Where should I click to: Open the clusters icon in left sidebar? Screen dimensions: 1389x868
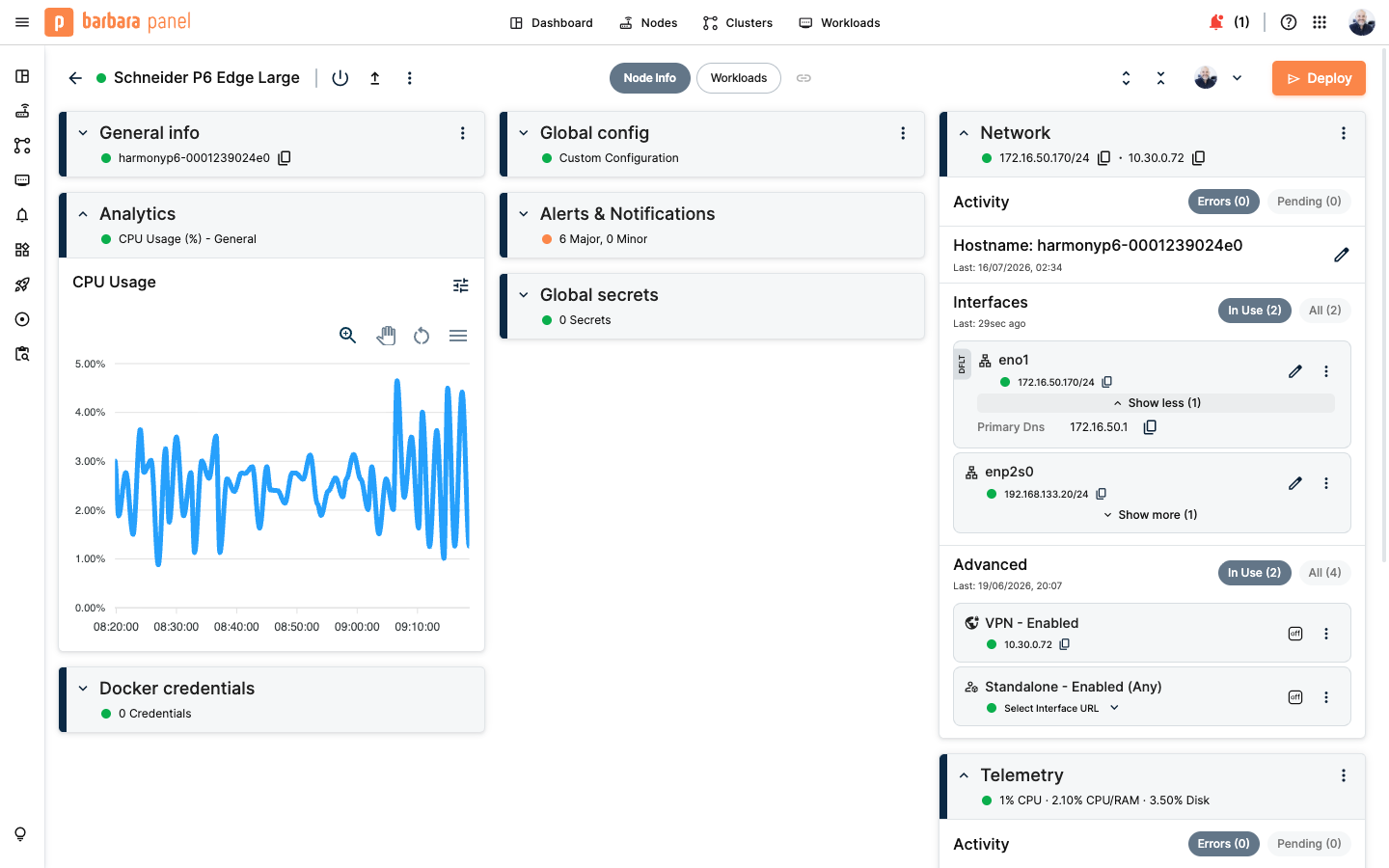coord(22,146)
